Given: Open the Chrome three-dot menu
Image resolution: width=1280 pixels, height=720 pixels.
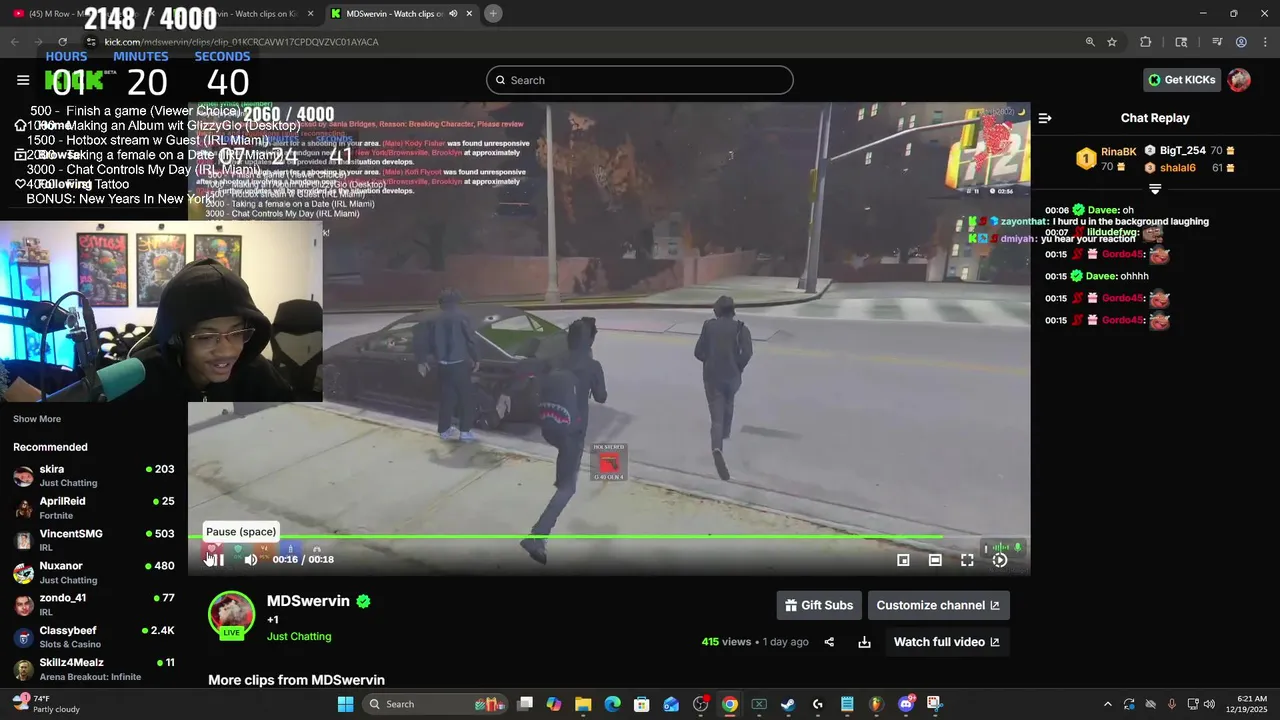Looking at the screenshot, I should click(1263, 42).
